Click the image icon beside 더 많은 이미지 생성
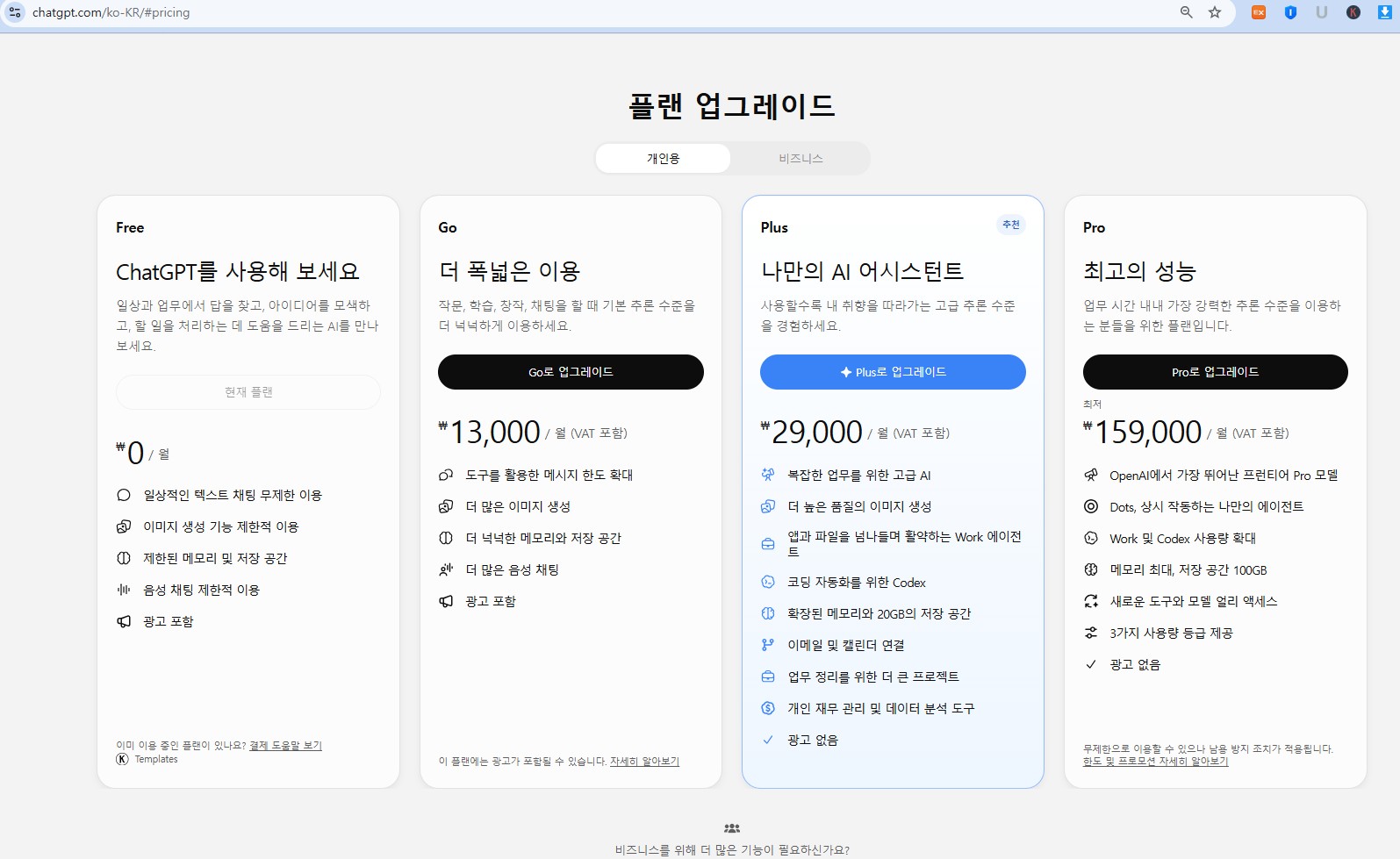The image size is (1400, 859). 446,506
